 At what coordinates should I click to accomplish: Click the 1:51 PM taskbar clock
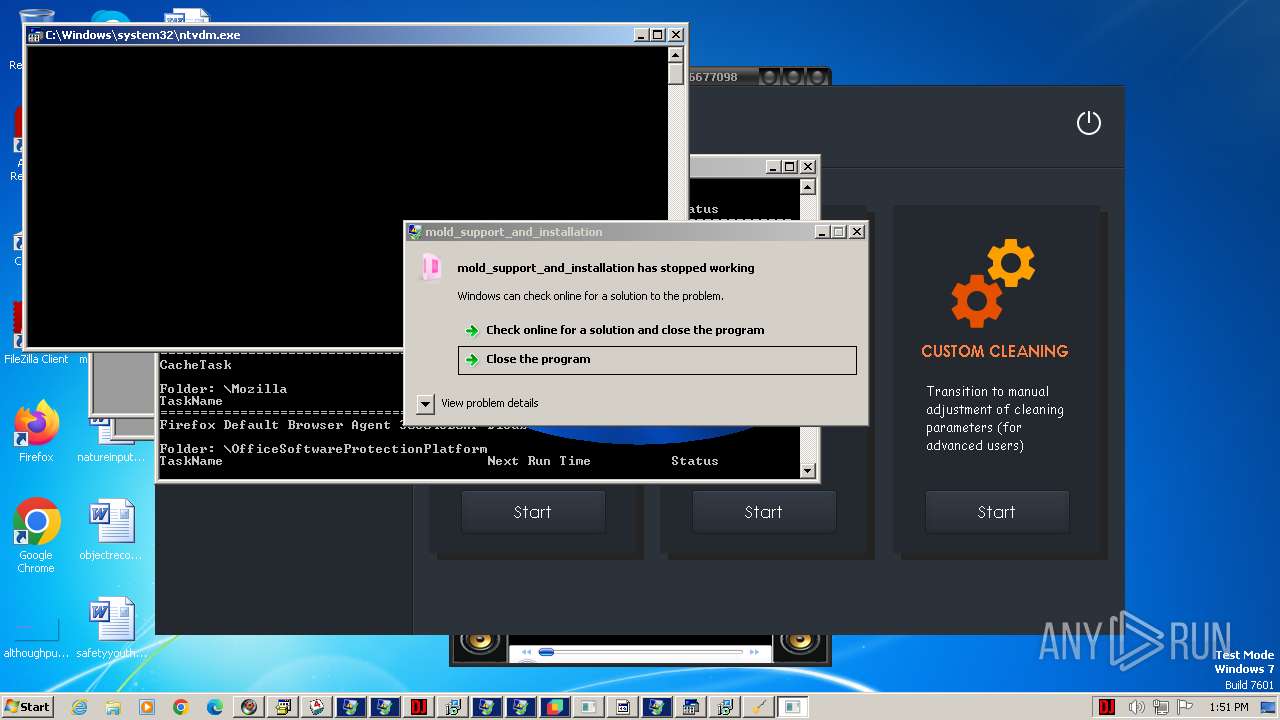coord(1228,707)
